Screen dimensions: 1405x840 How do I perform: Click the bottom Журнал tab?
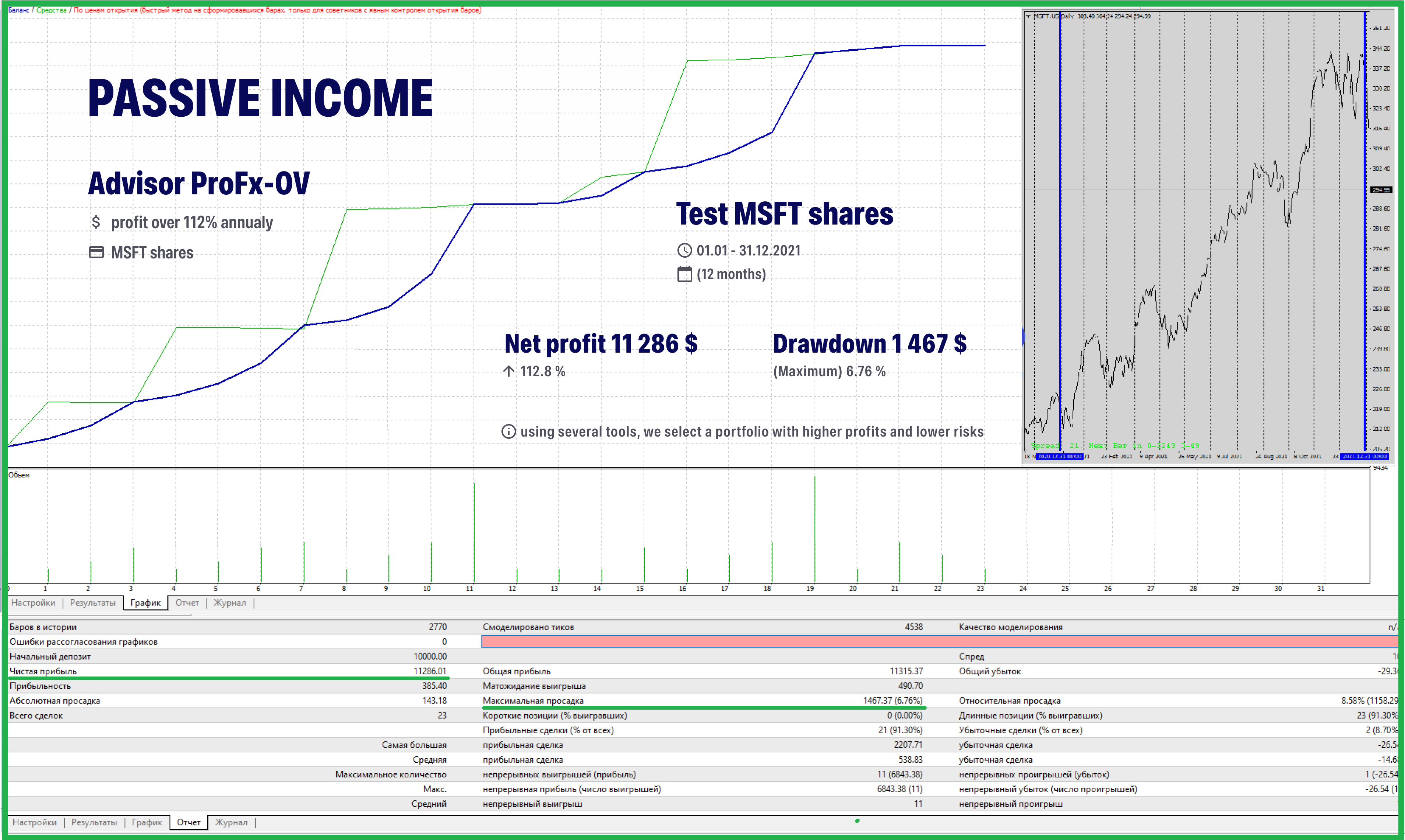coord(231,822)
